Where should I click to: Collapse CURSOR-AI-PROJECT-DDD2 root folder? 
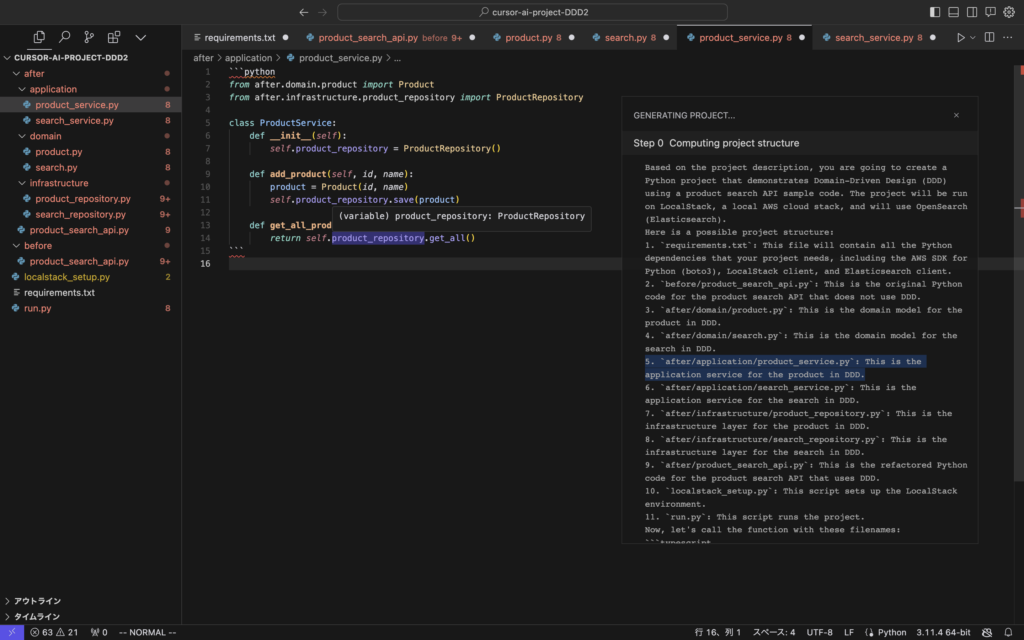[x=71, y=57]
